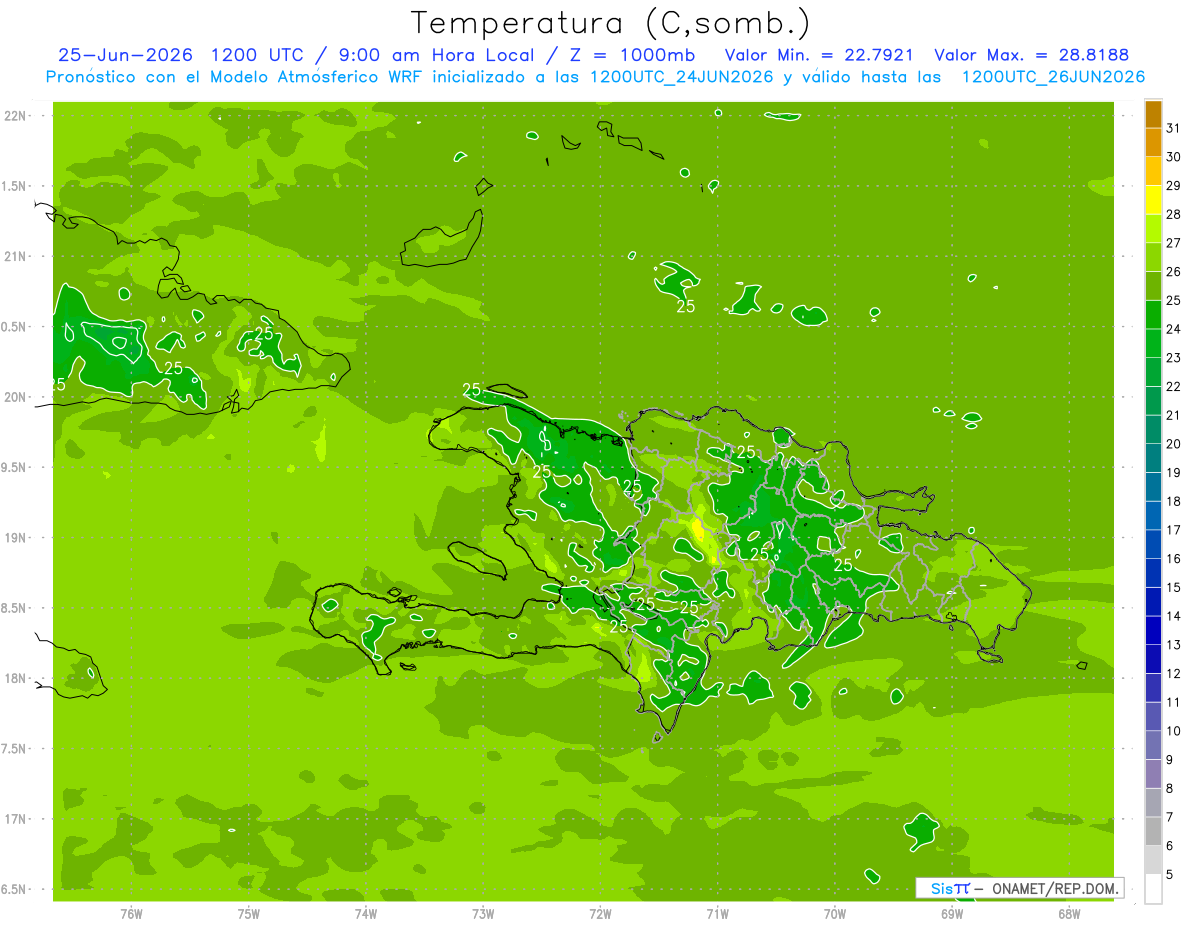The height and width of the screenshot is (927, 1200).
Task: Click the '73W' longitude label
Action: coord(483,913)
